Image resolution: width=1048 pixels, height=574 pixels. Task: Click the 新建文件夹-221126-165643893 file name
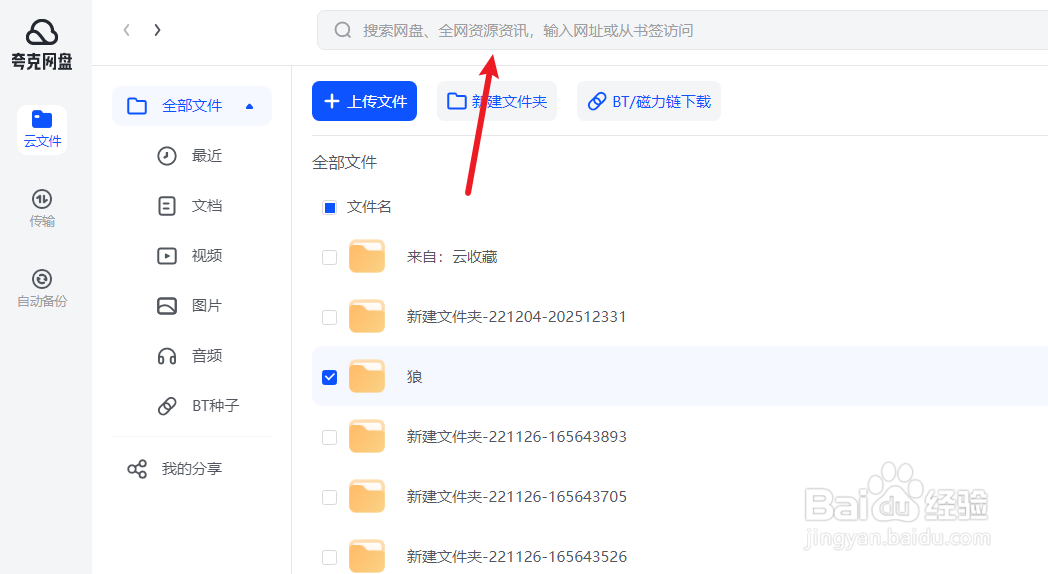[x=517, y=436]
